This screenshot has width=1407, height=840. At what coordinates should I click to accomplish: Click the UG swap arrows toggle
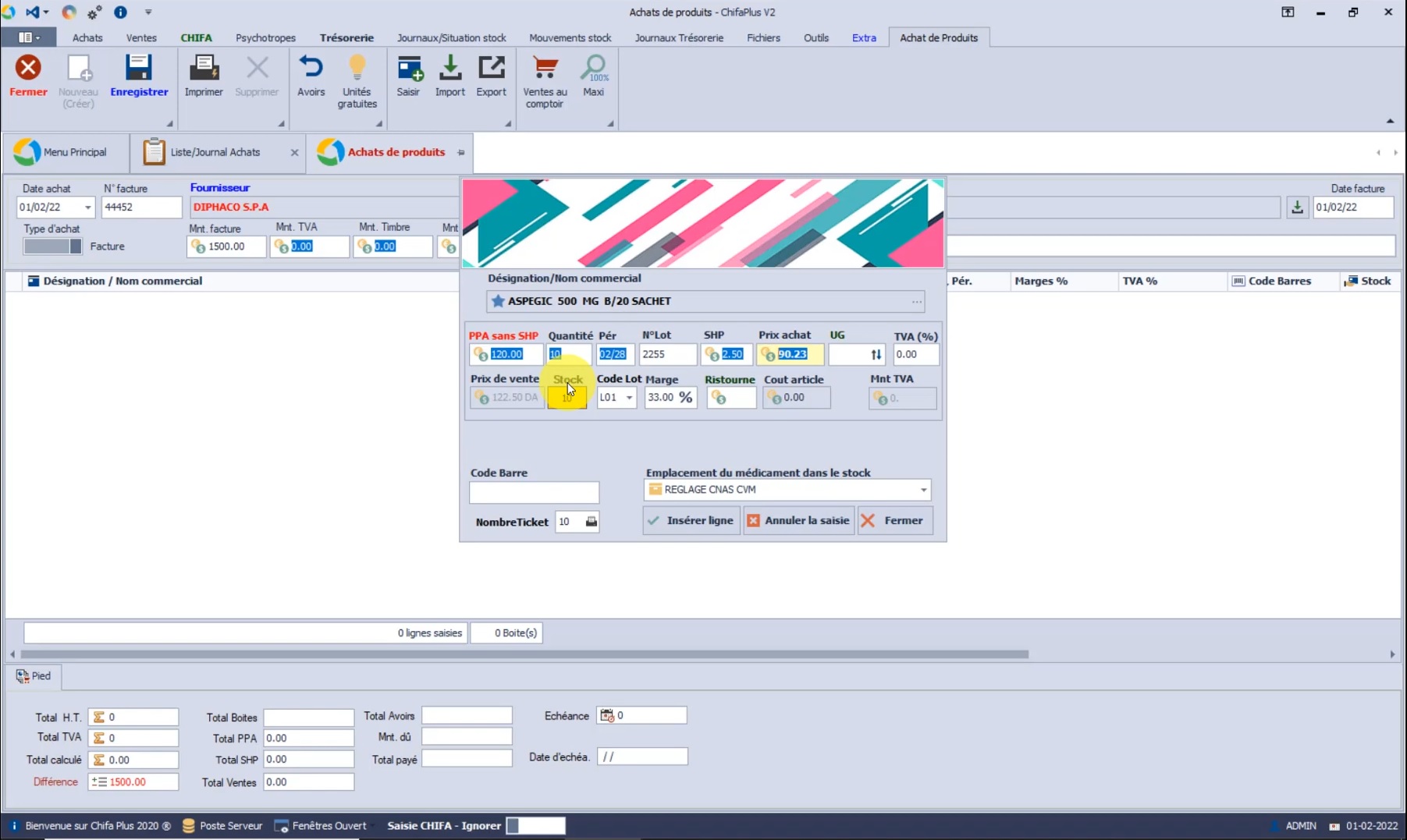pyautogui.click(x=876, y=355)
